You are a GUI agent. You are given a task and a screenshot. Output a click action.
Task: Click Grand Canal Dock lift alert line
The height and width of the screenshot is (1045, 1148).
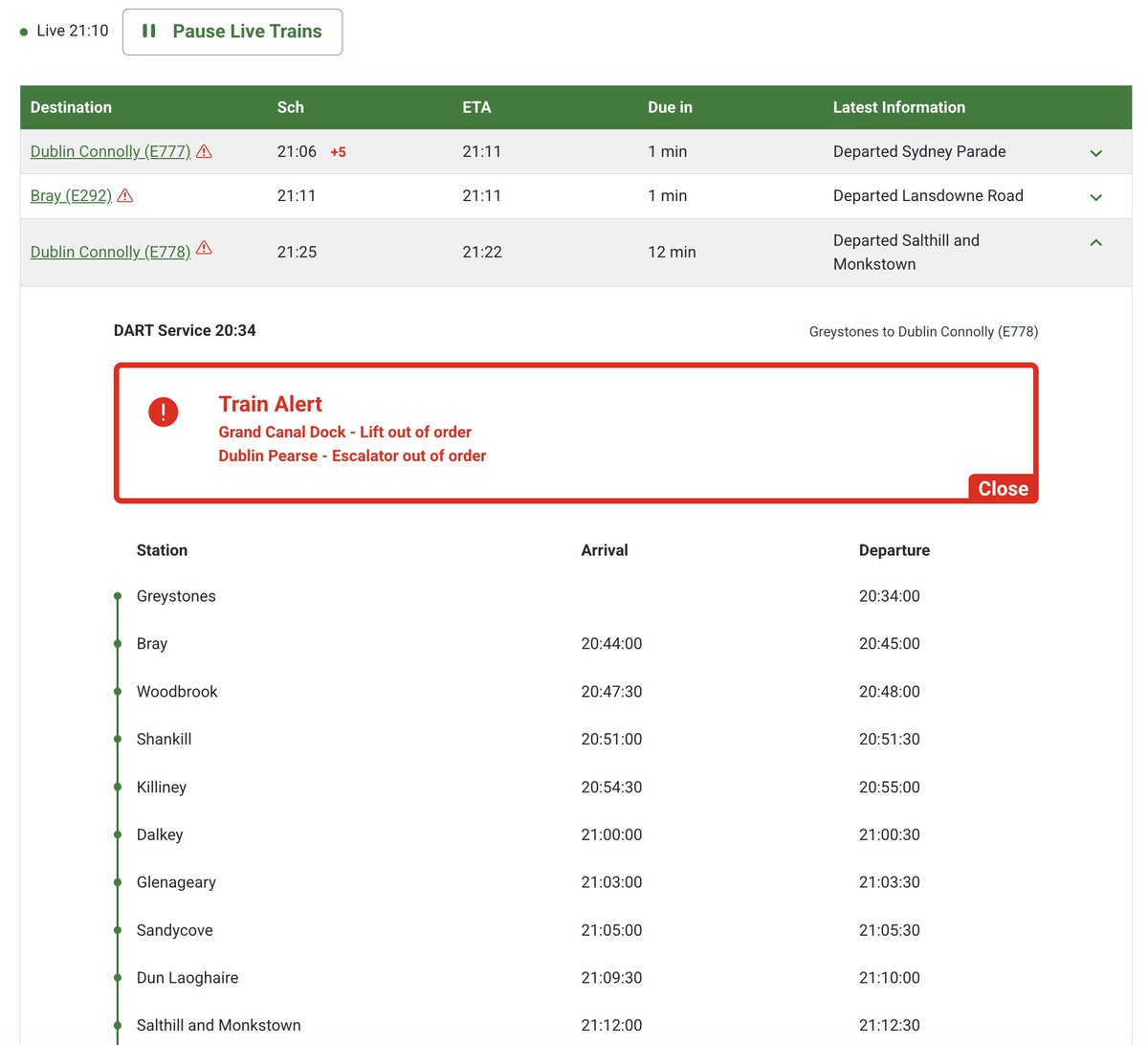(x=344, y=432)
